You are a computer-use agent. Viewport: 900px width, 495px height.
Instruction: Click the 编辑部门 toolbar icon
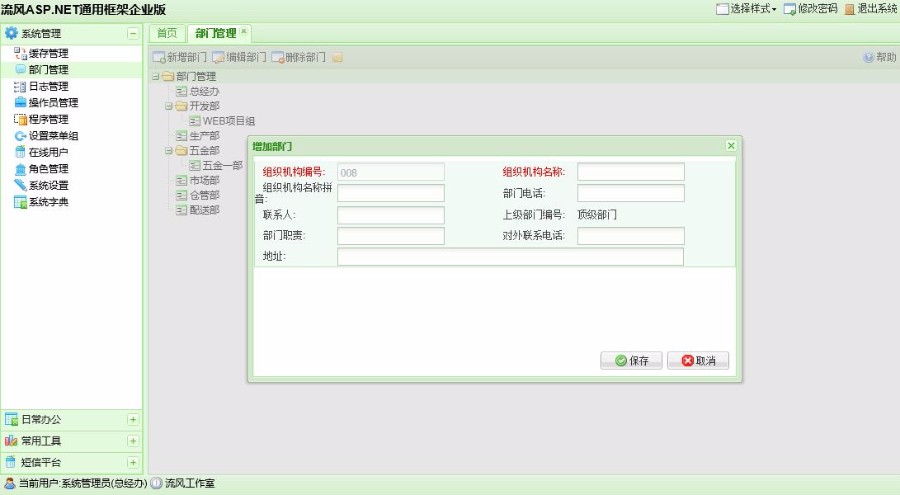coord(218,57)
